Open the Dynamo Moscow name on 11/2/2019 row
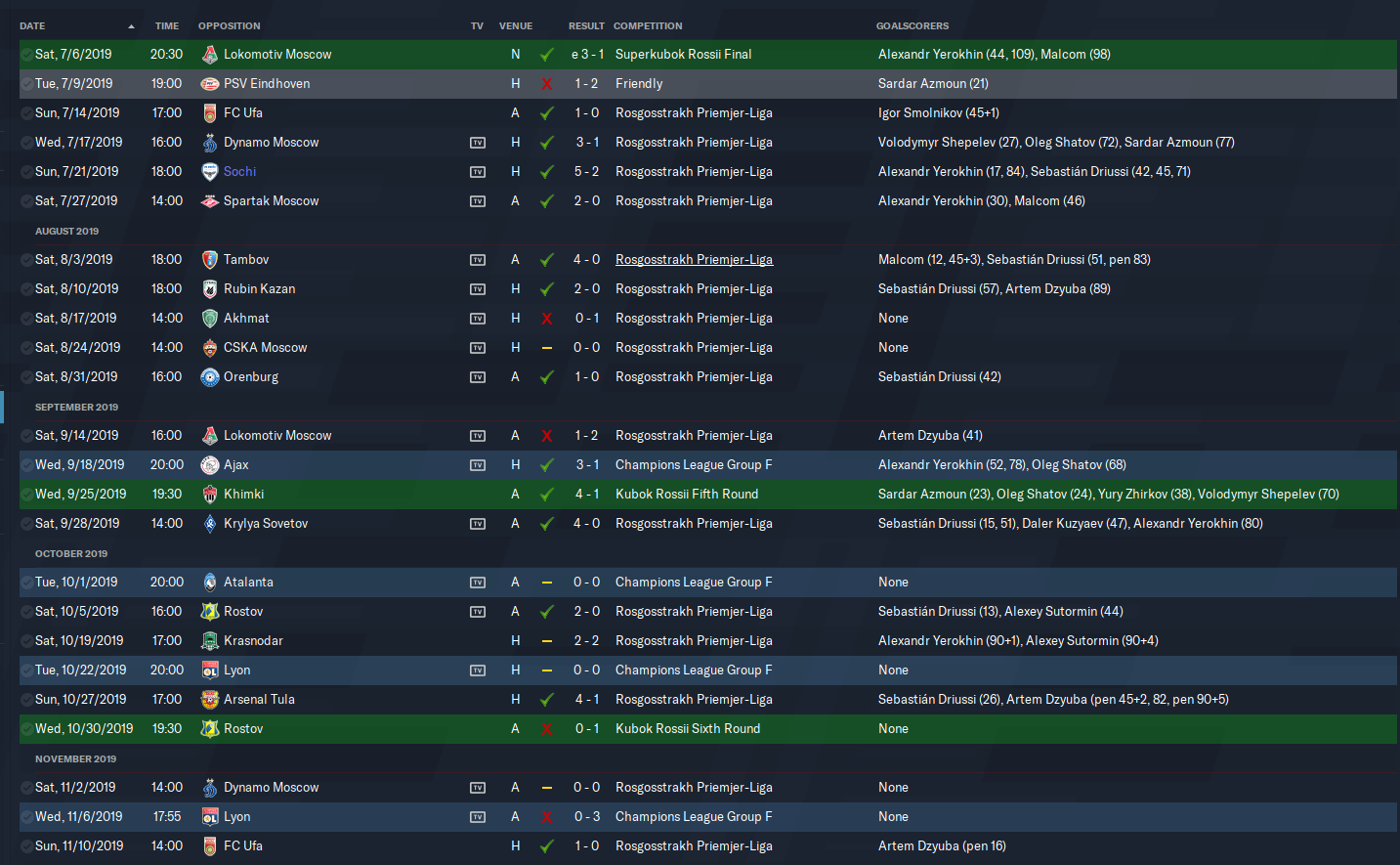The height and width of the screenshot is (865, 1400). coord(272,788)
